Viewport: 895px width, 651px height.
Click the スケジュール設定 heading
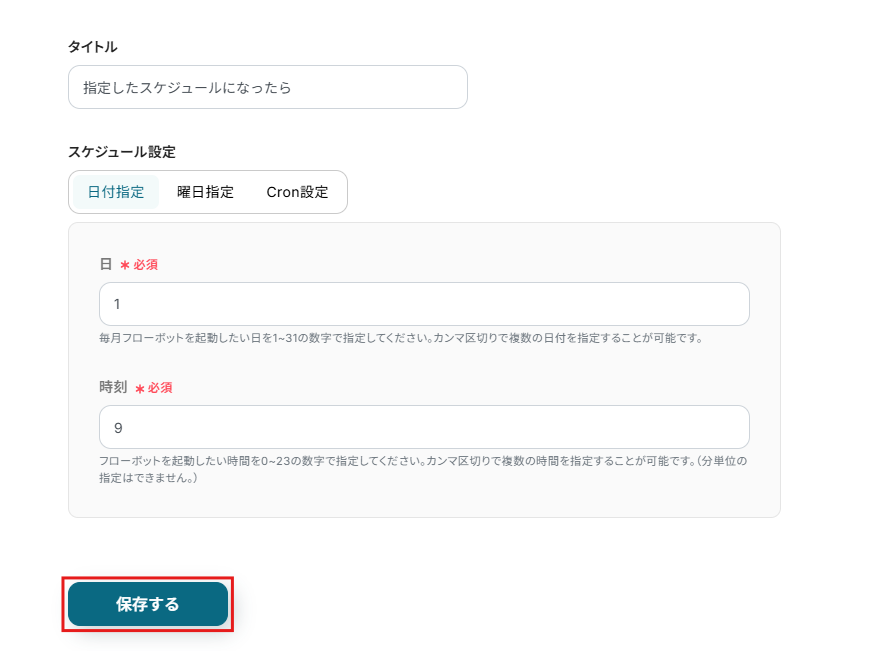[121, 152]
